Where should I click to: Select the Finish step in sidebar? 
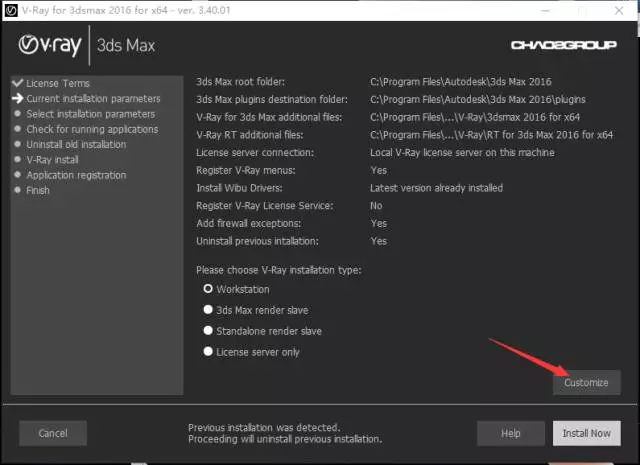coord(38,190)
